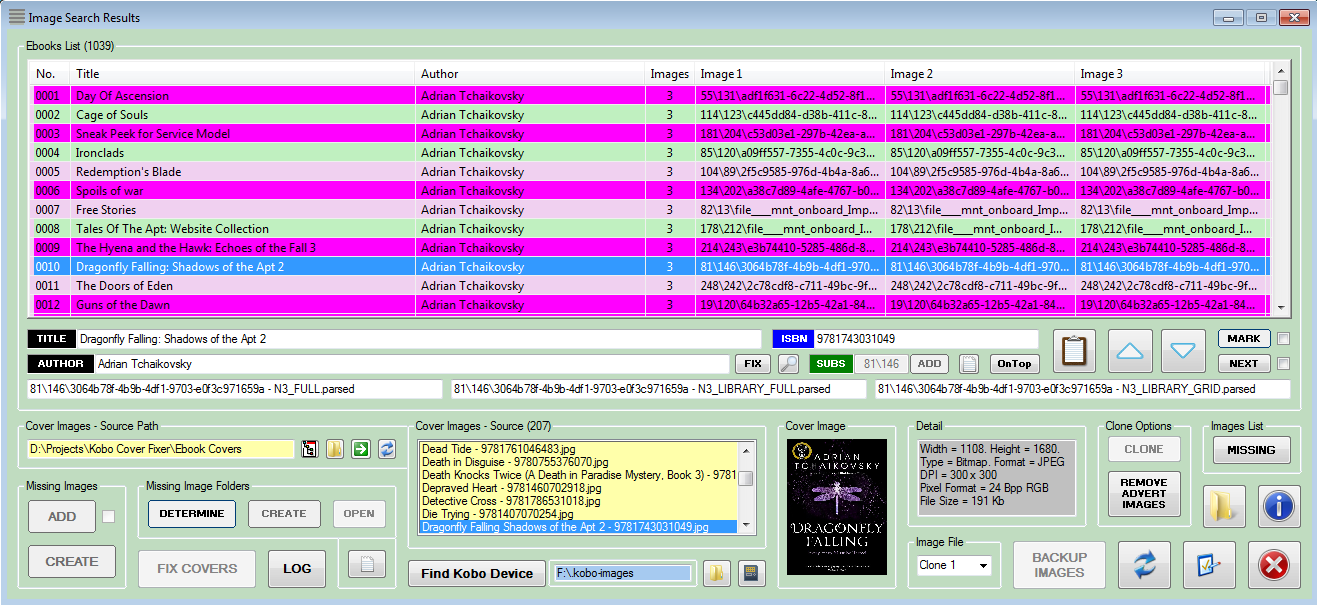Click the blue info icon button
The image size is (1317, 605).
coord(1280,507)
